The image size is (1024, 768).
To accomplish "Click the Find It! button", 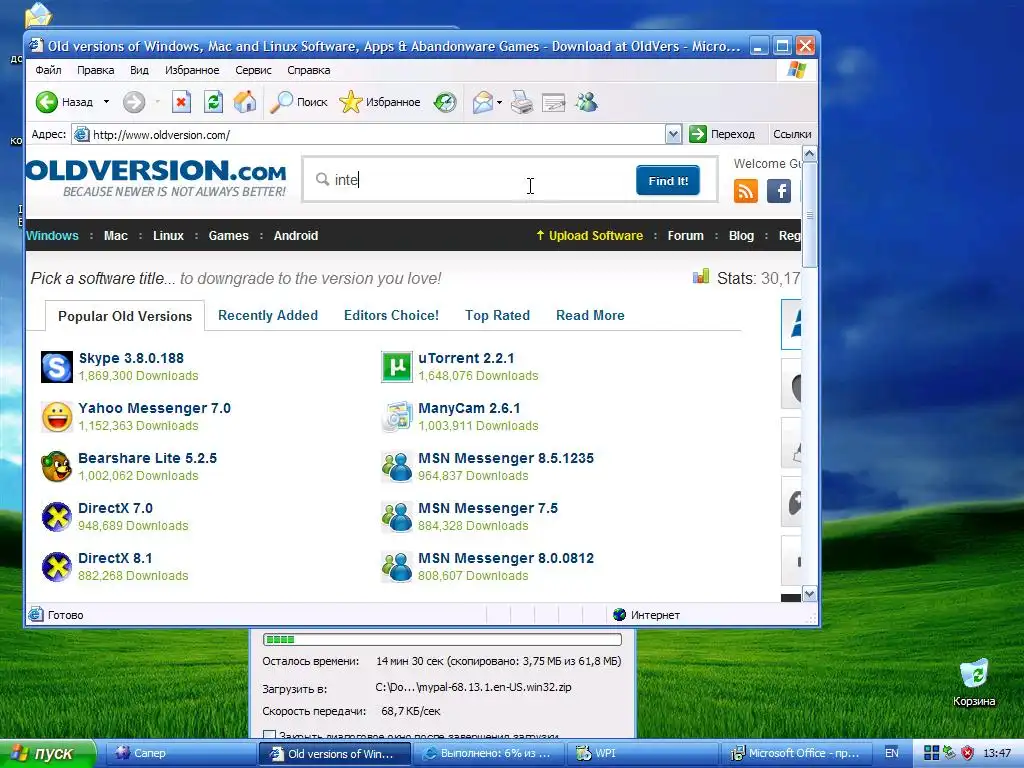I will [x=667, y=181].
